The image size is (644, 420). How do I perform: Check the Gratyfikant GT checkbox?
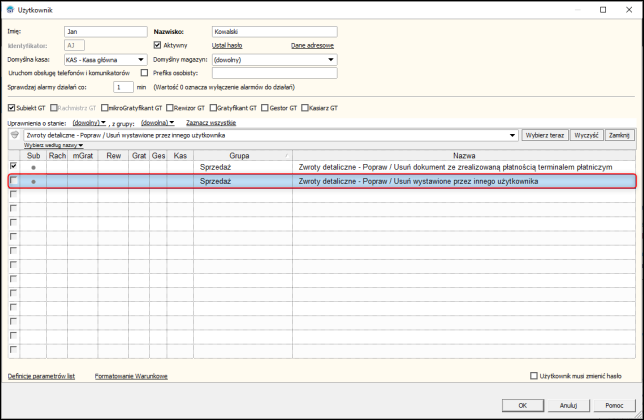[x=213, y=108]
